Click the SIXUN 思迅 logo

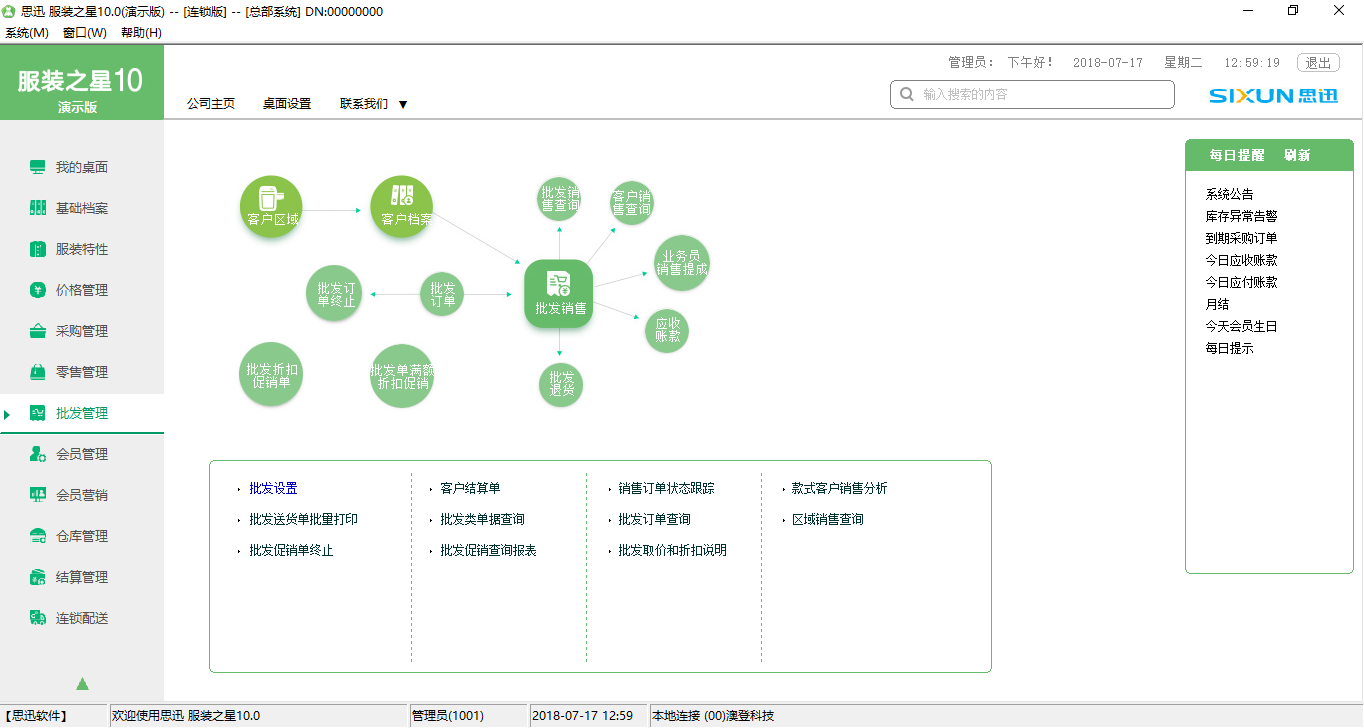tap(1272, 96)
